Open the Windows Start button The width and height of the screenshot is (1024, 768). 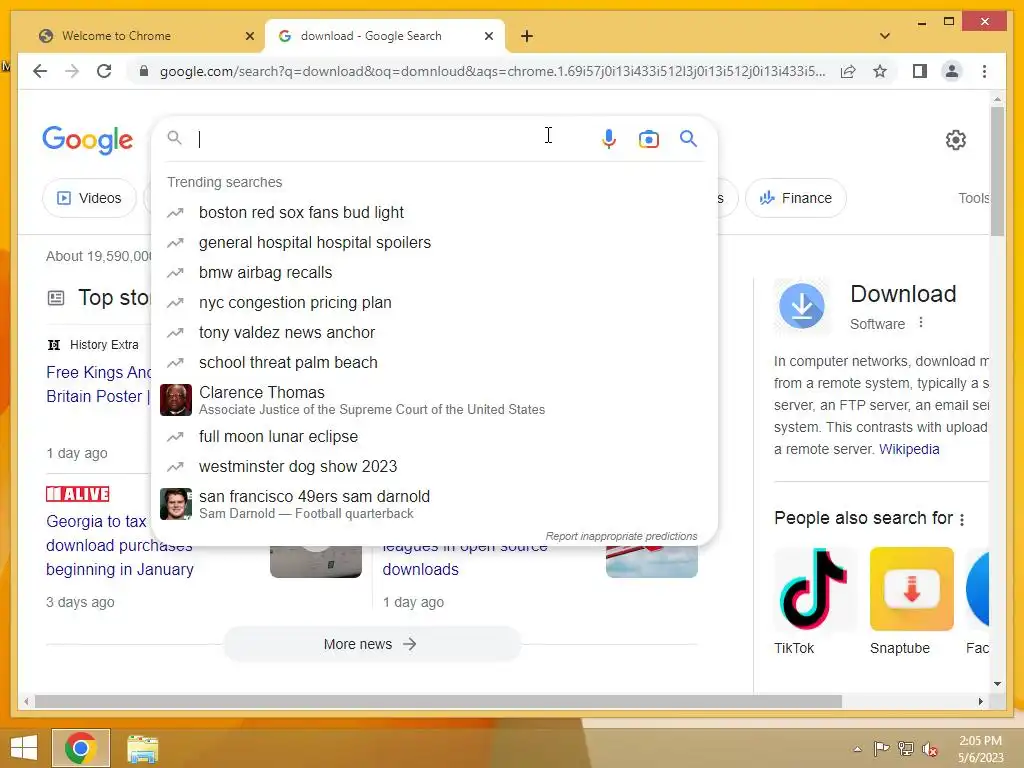click(x=24, y=748)
